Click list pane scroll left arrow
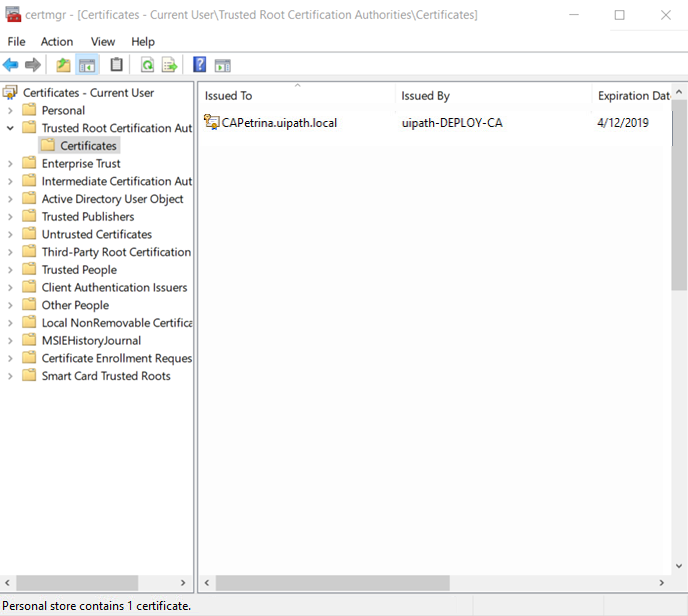The width and height of the screenshot is (688, 616). click(x=207, y=583)
